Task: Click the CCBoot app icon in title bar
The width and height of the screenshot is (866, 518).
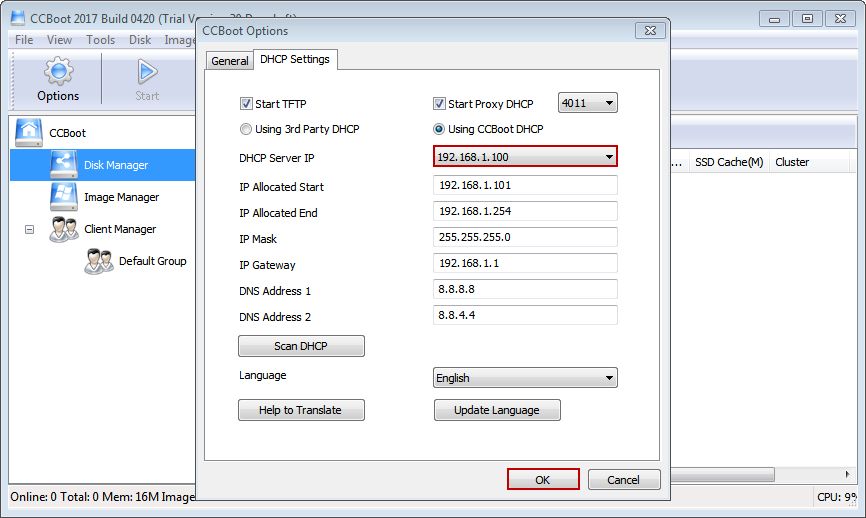Action: 18,18
